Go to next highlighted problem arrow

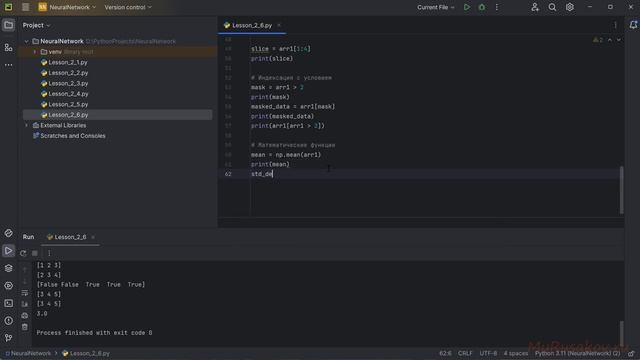point(619,40)
